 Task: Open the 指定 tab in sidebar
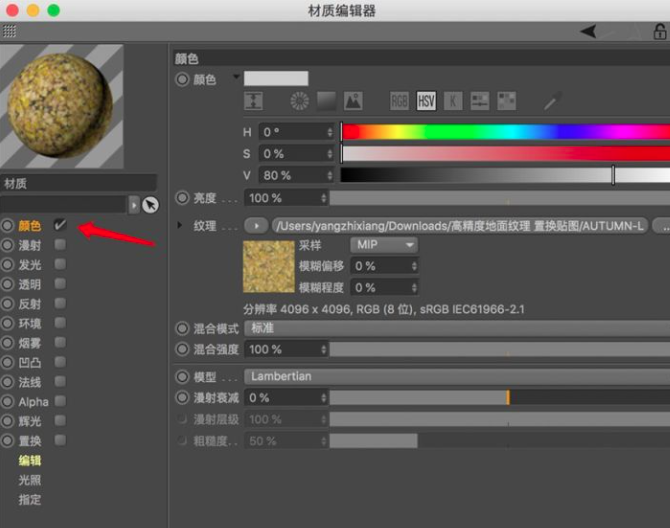tap(30, 499)
